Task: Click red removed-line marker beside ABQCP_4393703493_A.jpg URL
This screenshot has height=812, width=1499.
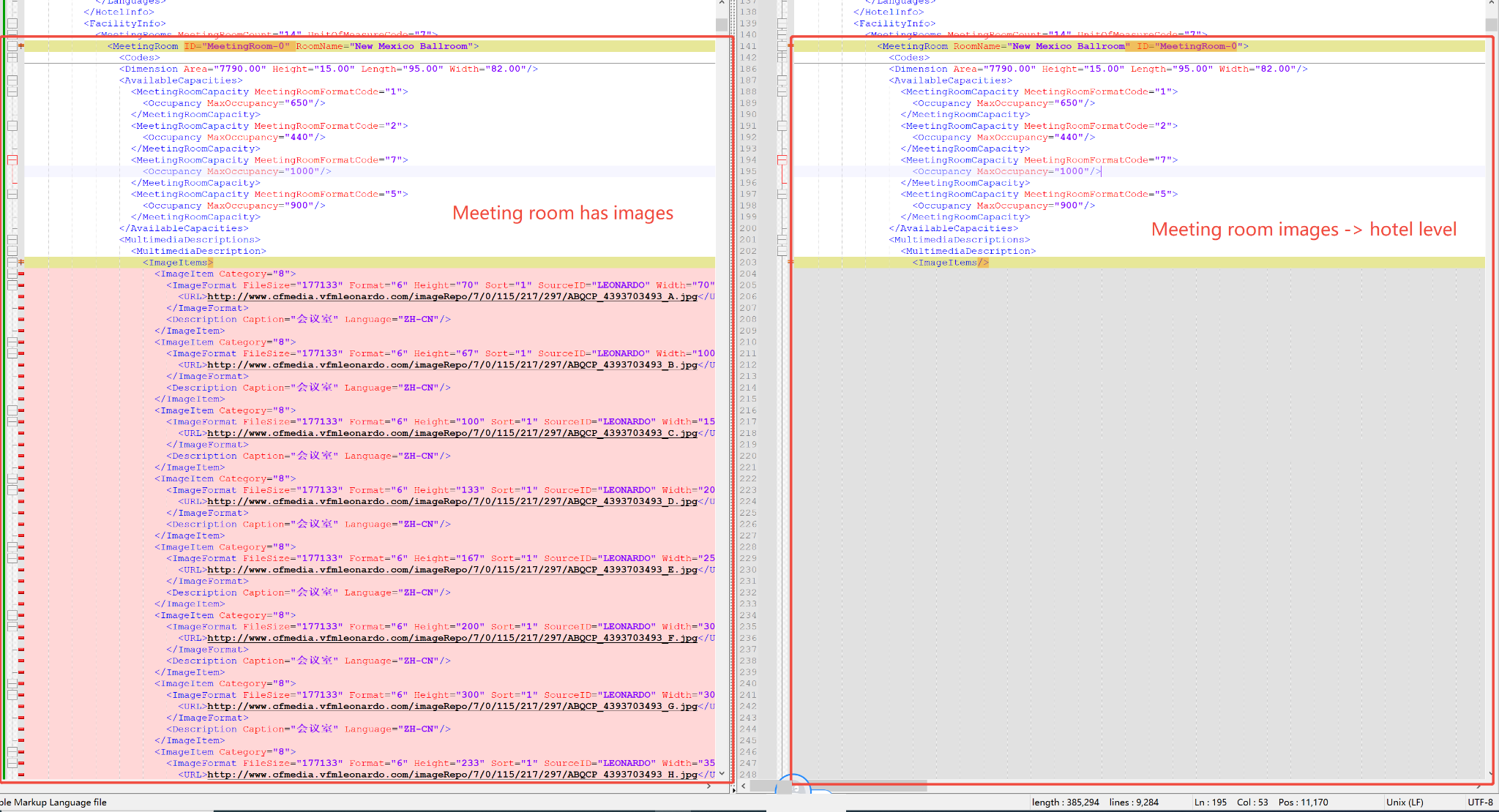Action: tap(21, 297)
